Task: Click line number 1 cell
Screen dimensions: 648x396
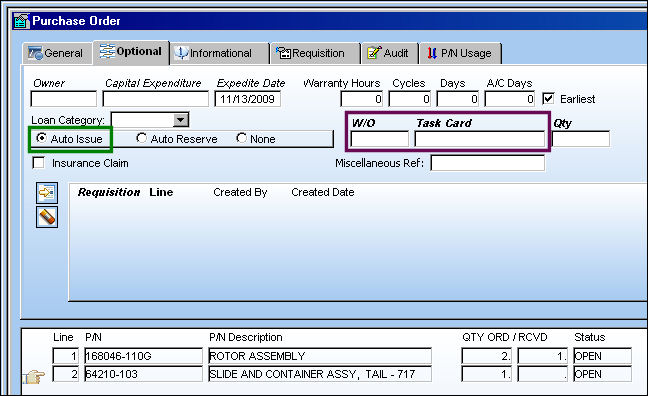Action: click(66, 356)
